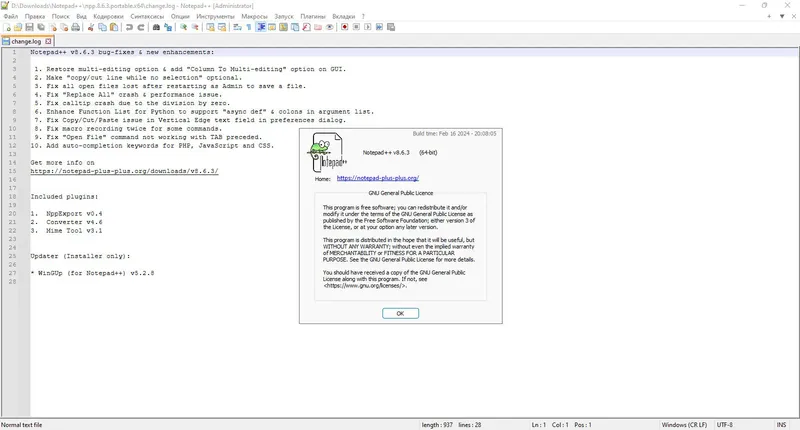The height and width of the screenshot is (430, 800).
Task: Click UTF-8 encoding in status bar
Action: pos(724,424)
